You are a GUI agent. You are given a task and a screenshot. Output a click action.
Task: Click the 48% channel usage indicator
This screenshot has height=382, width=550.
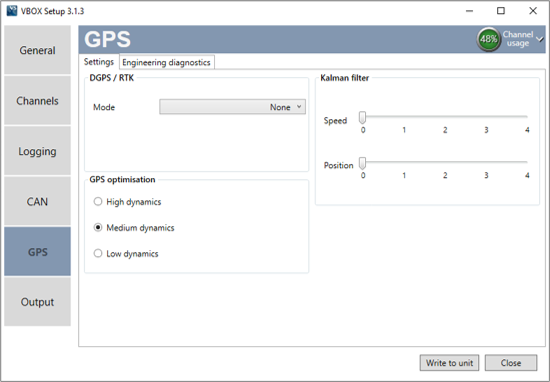[x=488, y=39]
